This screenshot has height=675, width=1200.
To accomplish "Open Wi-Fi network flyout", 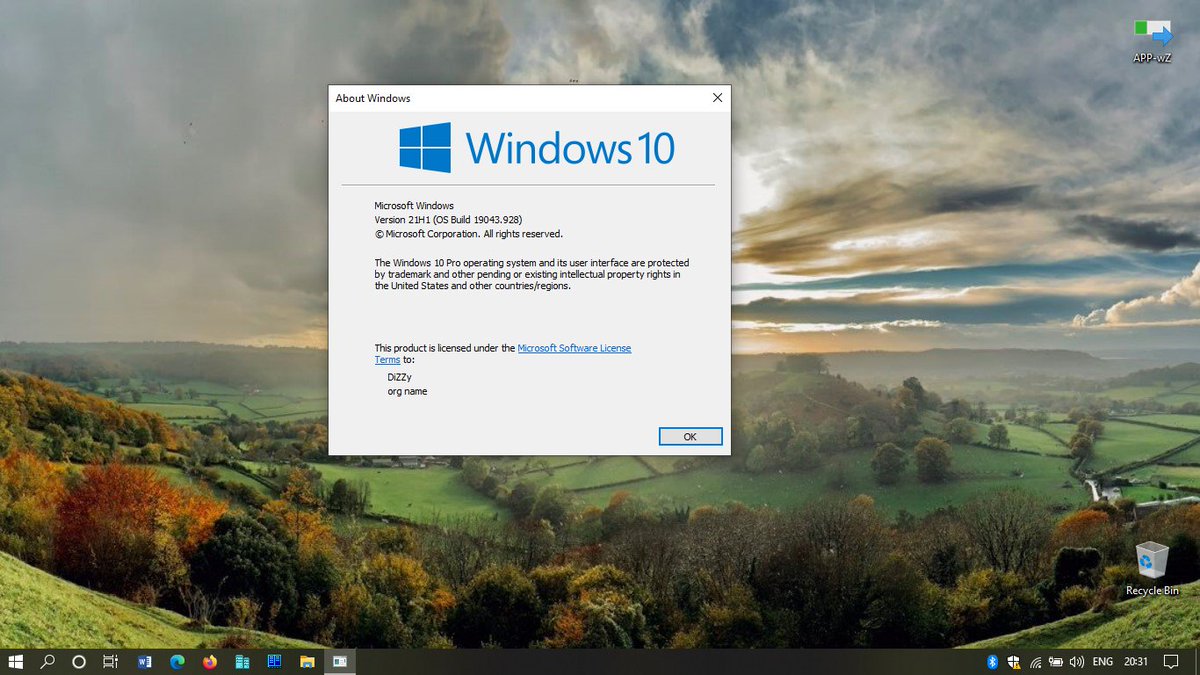I will (1035, 661).
